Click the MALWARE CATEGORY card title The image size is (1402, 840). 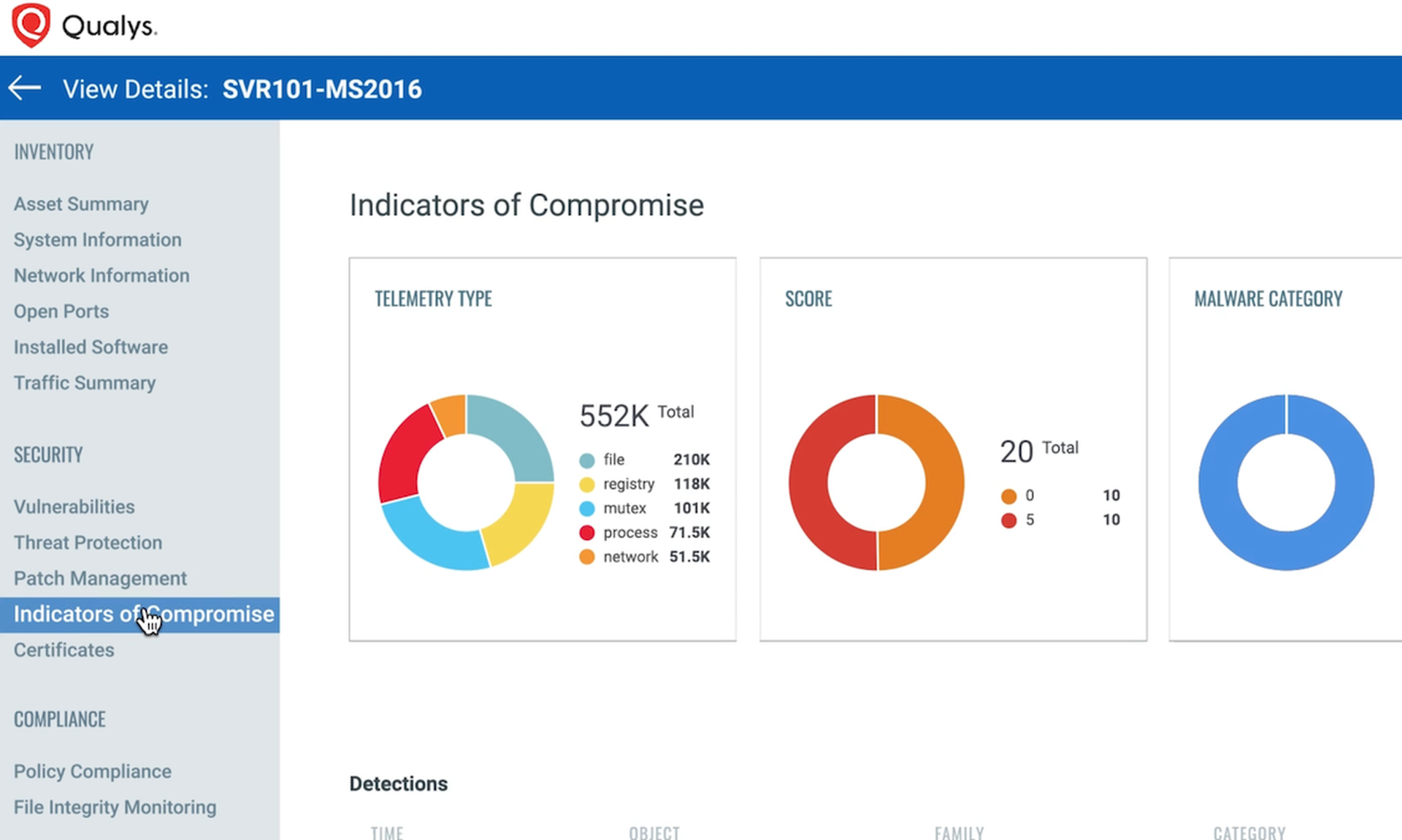pyautogui.click(x=1268, y=298)
